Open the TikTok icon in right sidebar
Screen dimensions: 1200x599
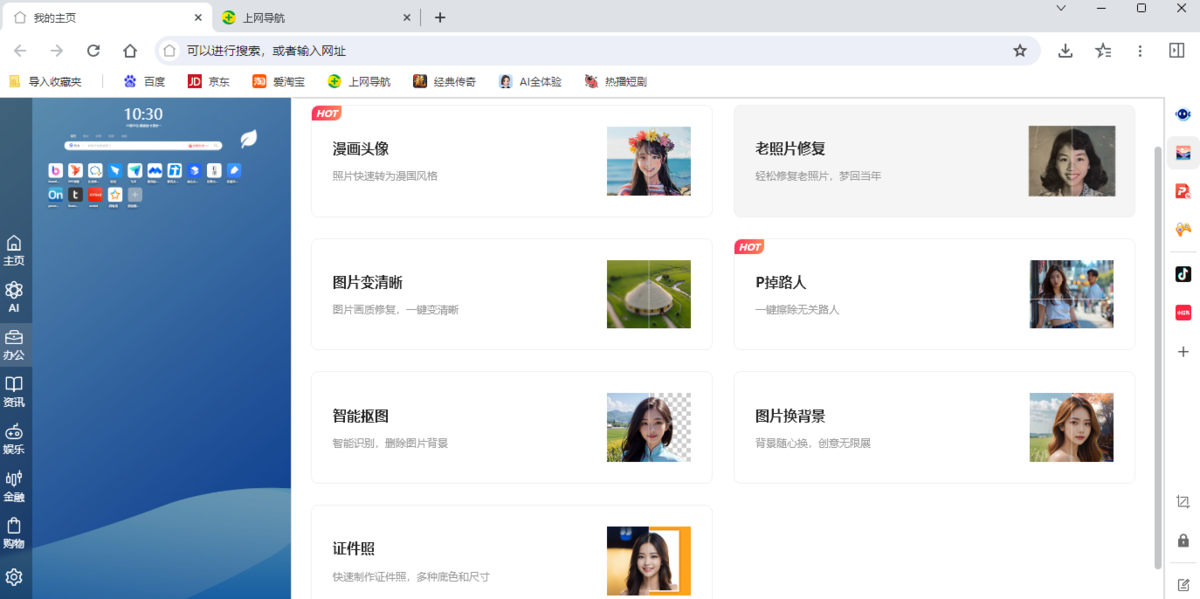pos(1183,274)
